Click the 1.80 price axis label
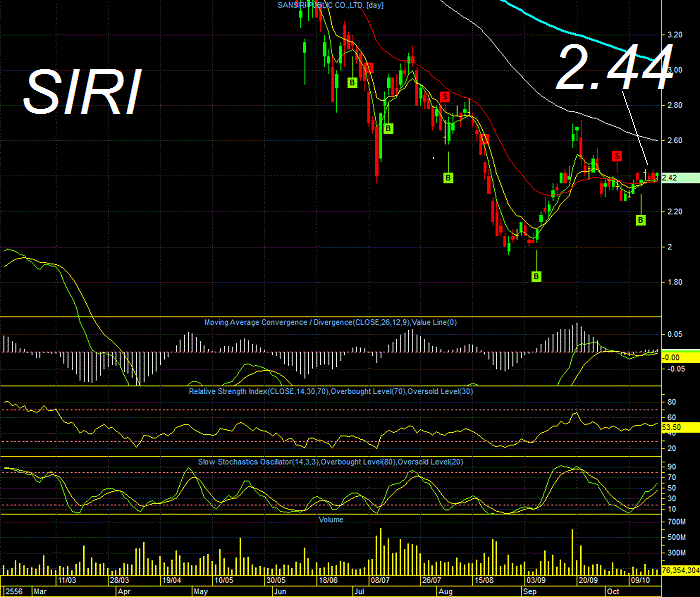700x597 pixels. (x=675, y=282)
